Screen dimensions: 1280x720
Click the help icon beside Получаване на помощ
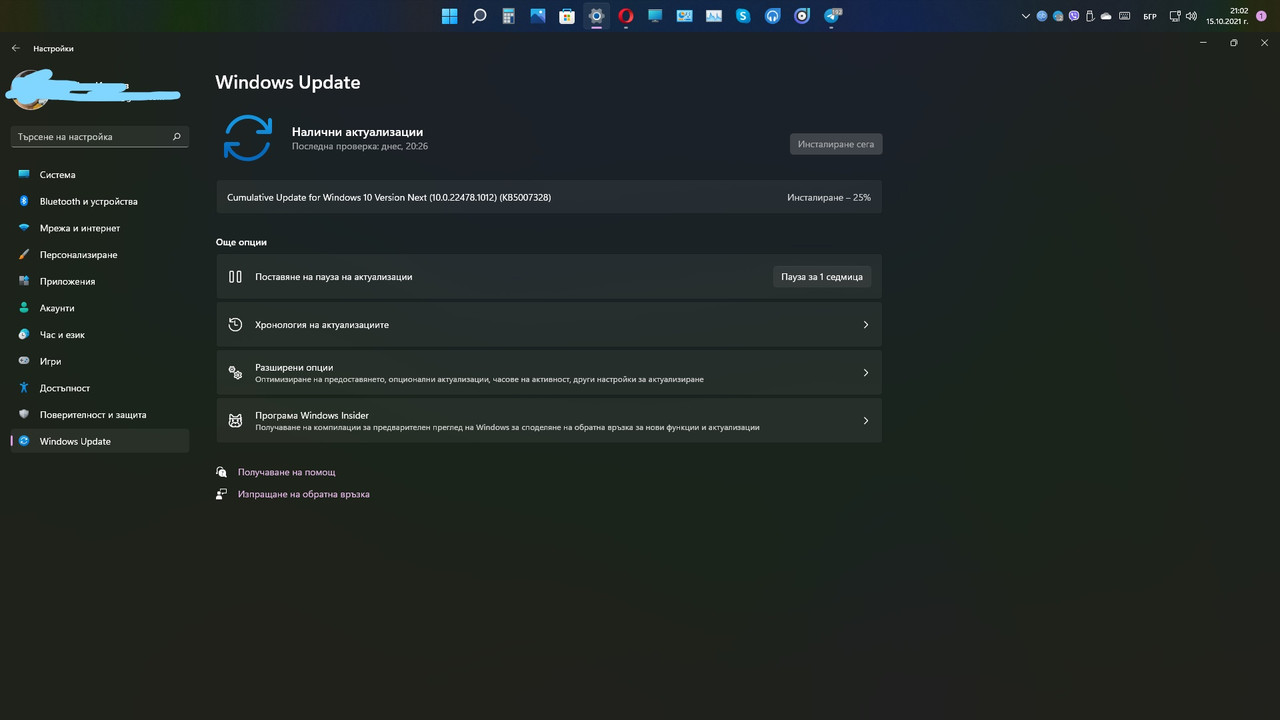222,472
